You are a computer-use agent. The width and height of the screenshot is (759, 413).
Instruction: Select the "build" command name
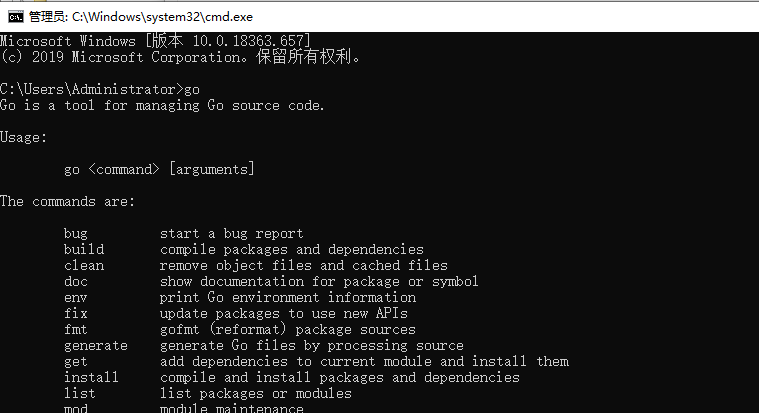pos(84,249)
